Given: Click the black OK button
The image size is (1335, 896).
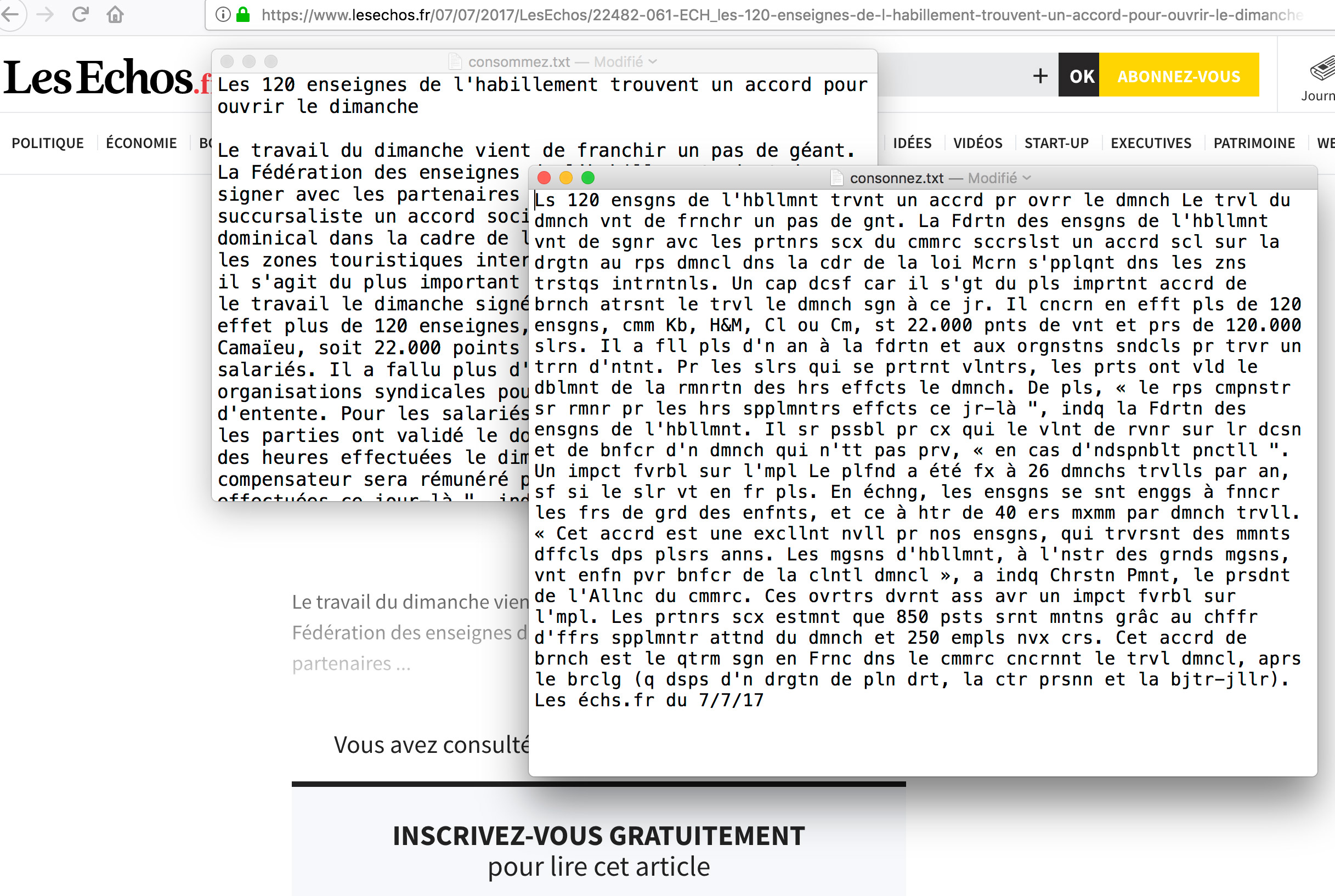Looking at the screenshot, I should click(1078, 75).
